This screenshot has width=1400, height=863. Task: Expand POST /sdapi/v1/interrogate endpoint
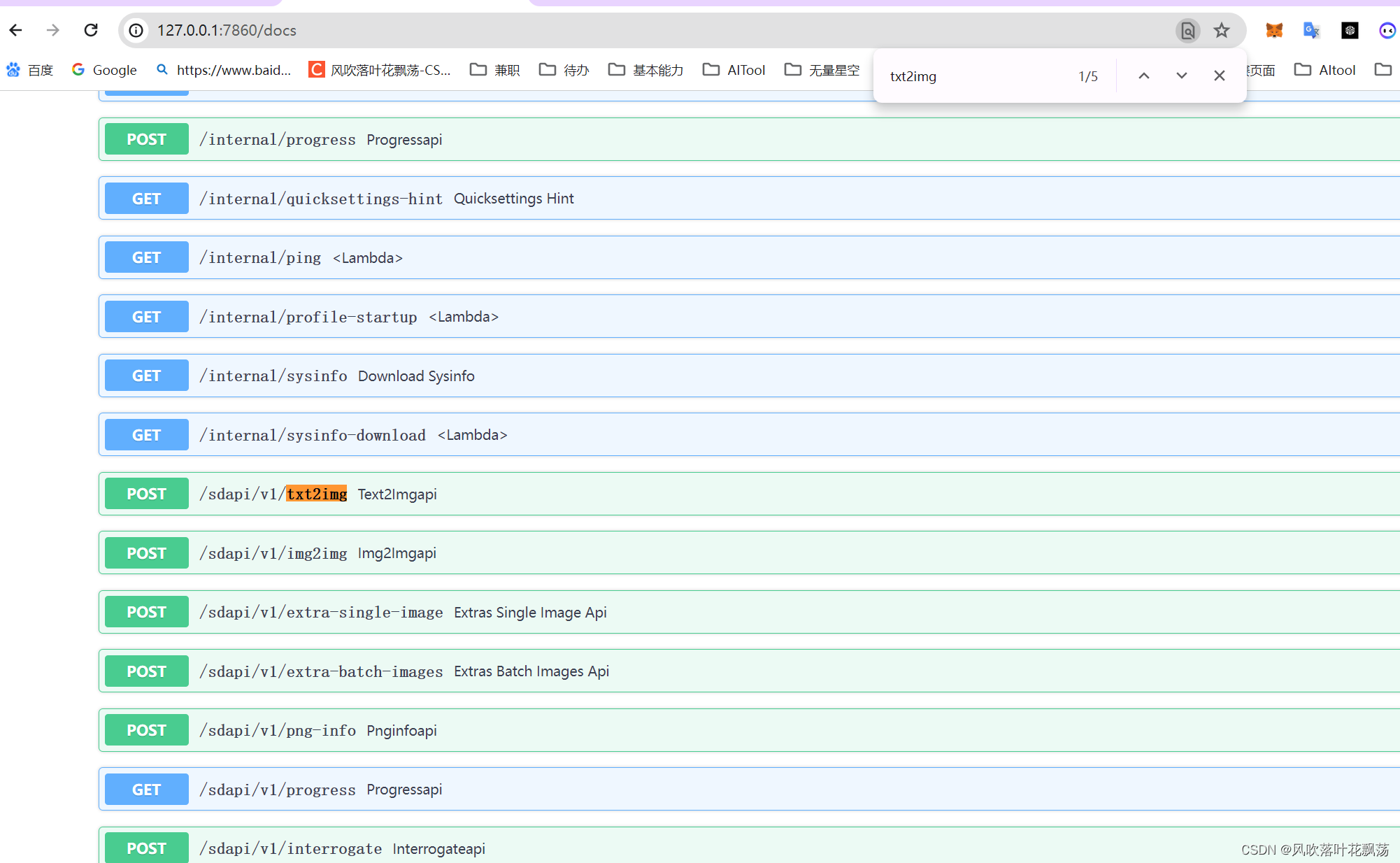point(749,846)
